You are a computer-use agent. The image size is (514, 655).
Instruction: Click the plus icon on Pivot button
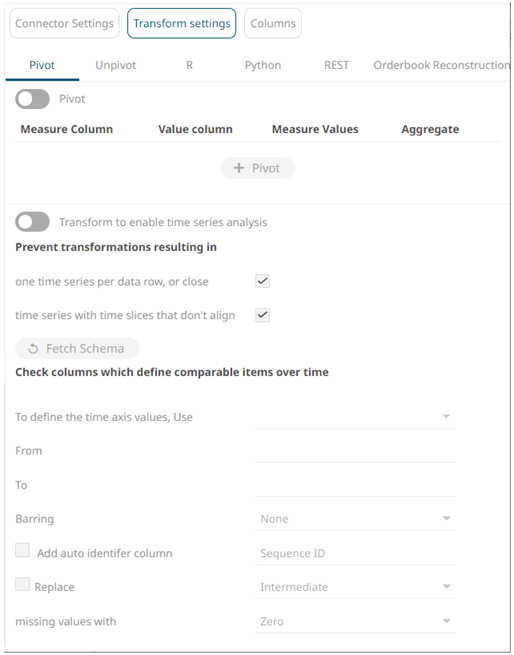pos(239,168)
